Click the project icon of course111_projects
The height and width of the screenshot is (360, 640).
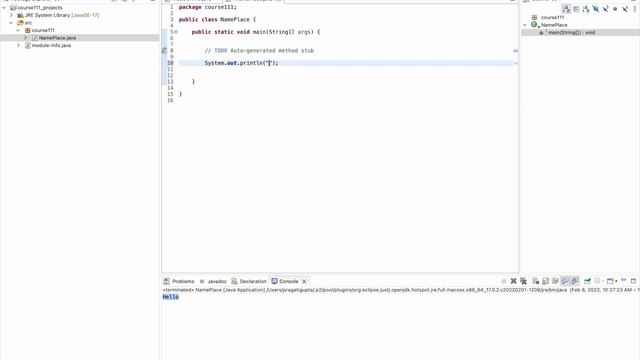point(13,8)
